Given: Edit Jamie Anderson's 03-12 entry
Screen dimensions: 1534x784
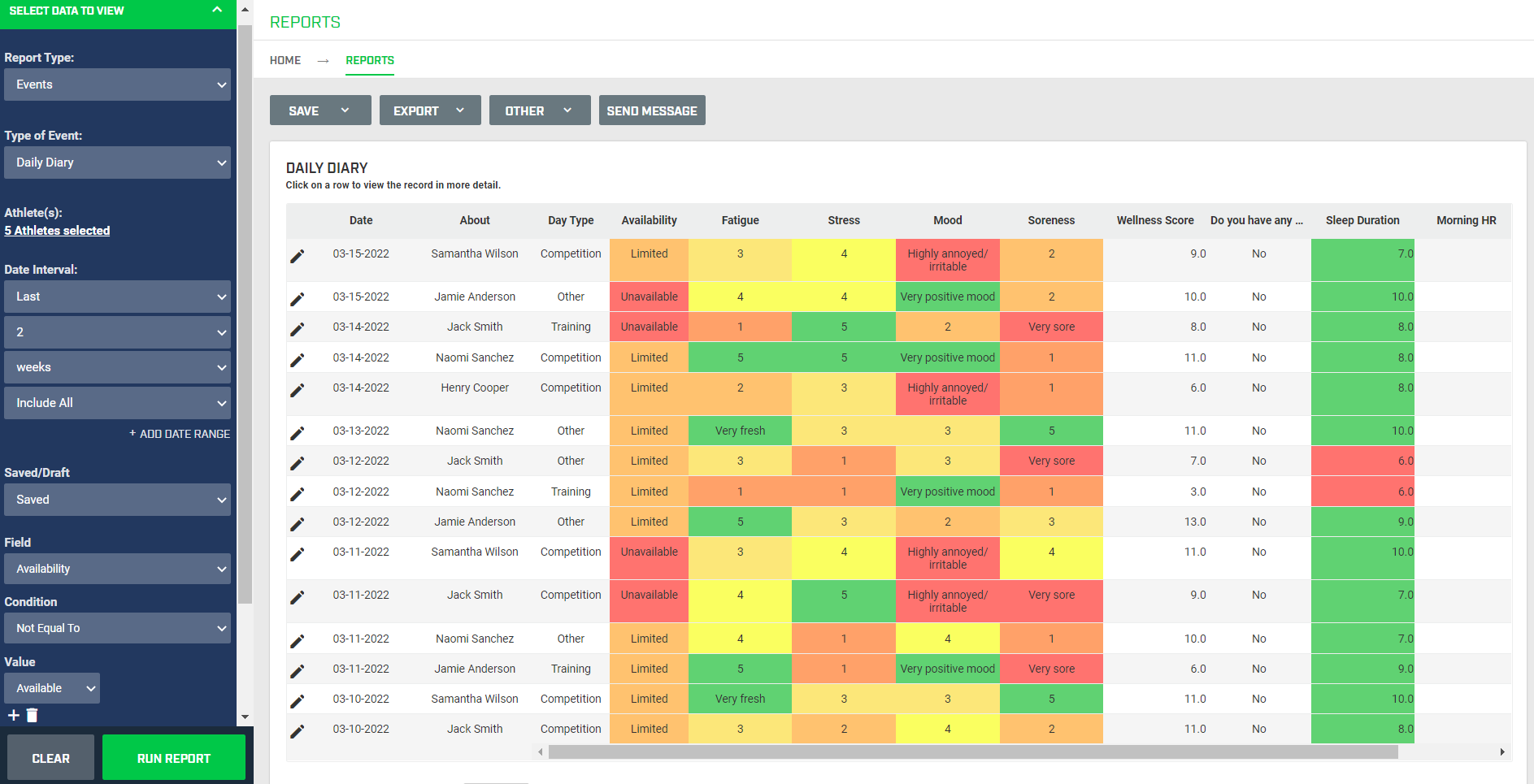Looking at the screenshot, I should click(x=298, y=522).
